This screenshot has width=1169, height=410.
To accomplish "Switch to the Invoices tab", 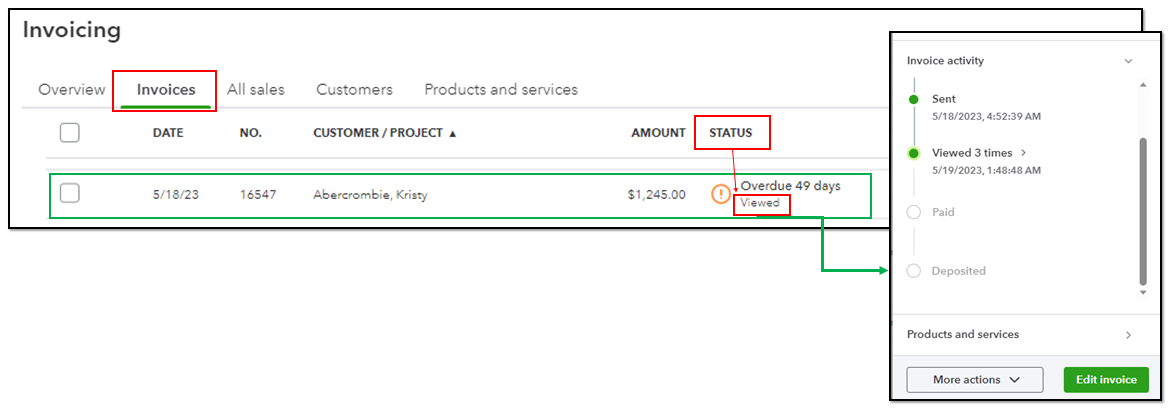I will [x=166, y=89].
